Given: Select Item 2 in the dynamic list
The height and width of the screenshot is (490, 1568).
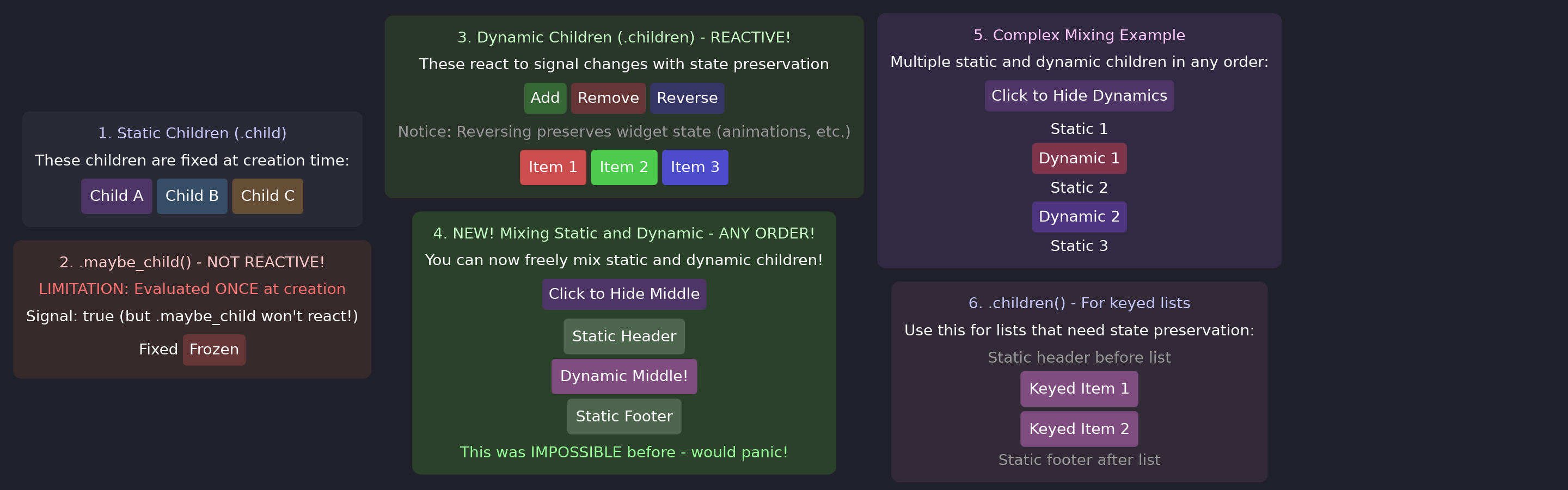Looking at the screenshot, I should 623,167.
